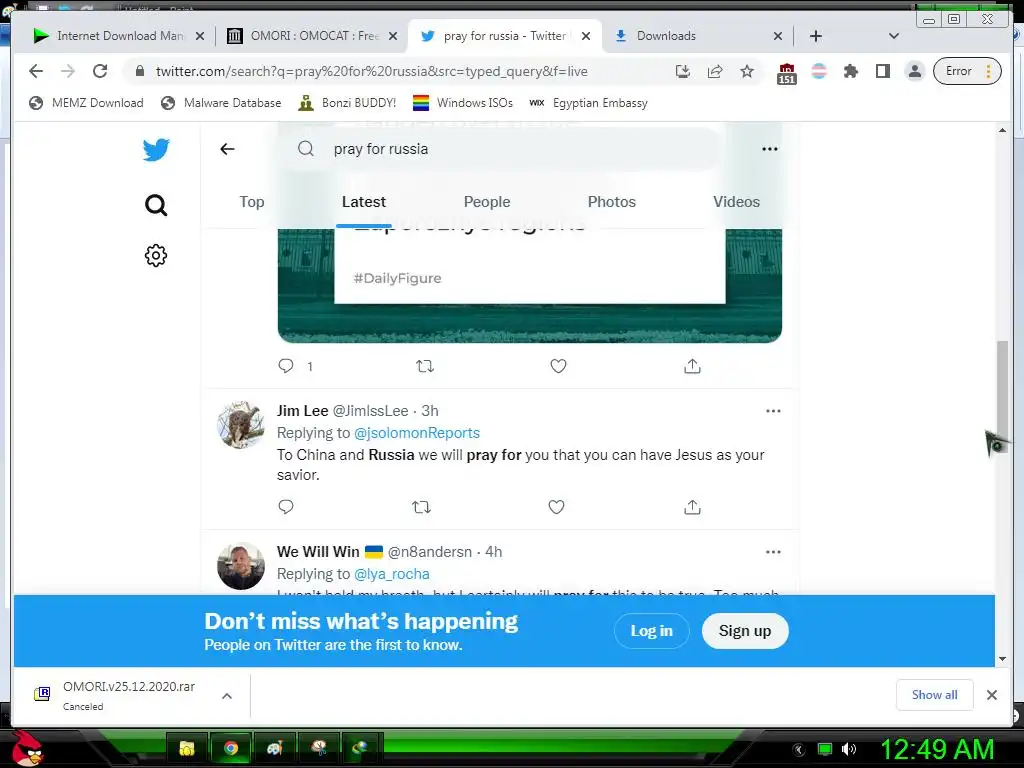1024x768 pixels.
Task: Close the downloads shelf bar
Action: (991, 695)
